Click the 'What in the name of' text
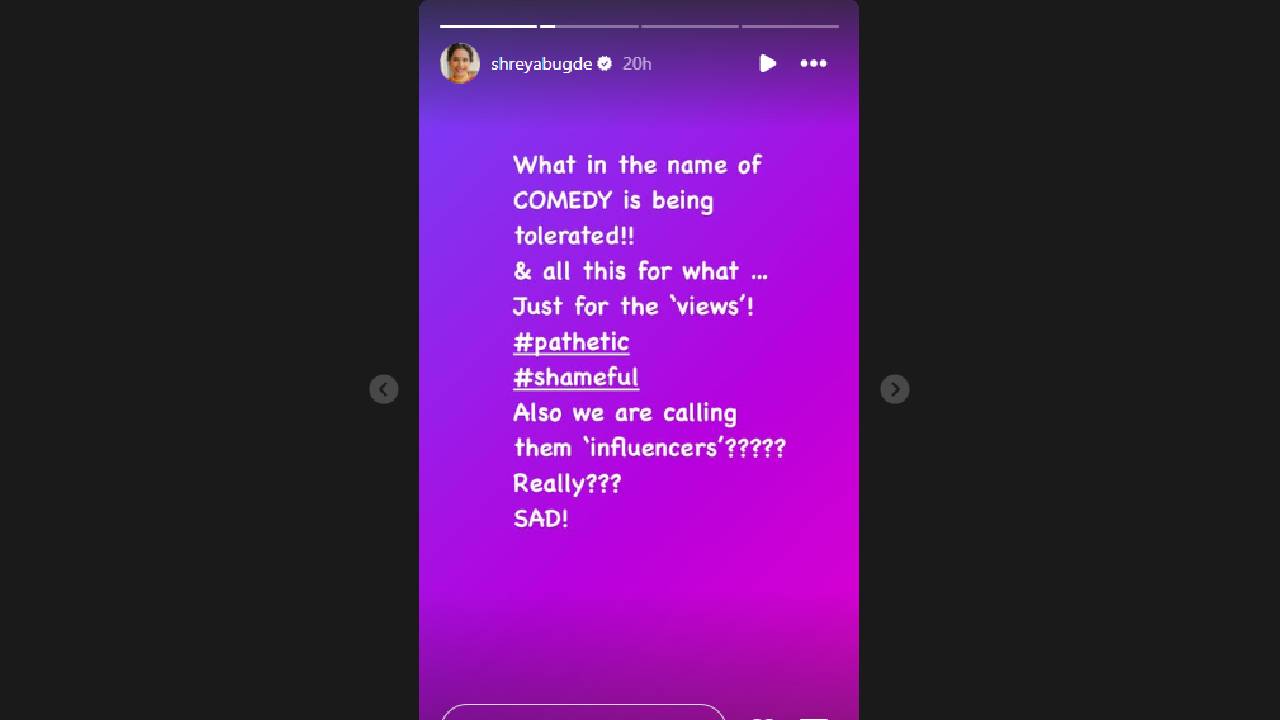This screenshot has height=720, width=1280. tap(637, 165)
